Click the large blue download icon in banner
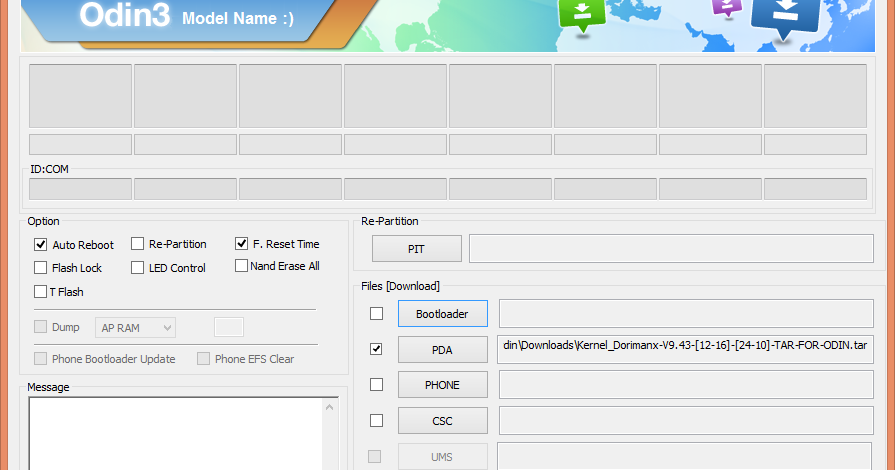The height and width of the screenshot is (470, 895). (x=785, y=18)
